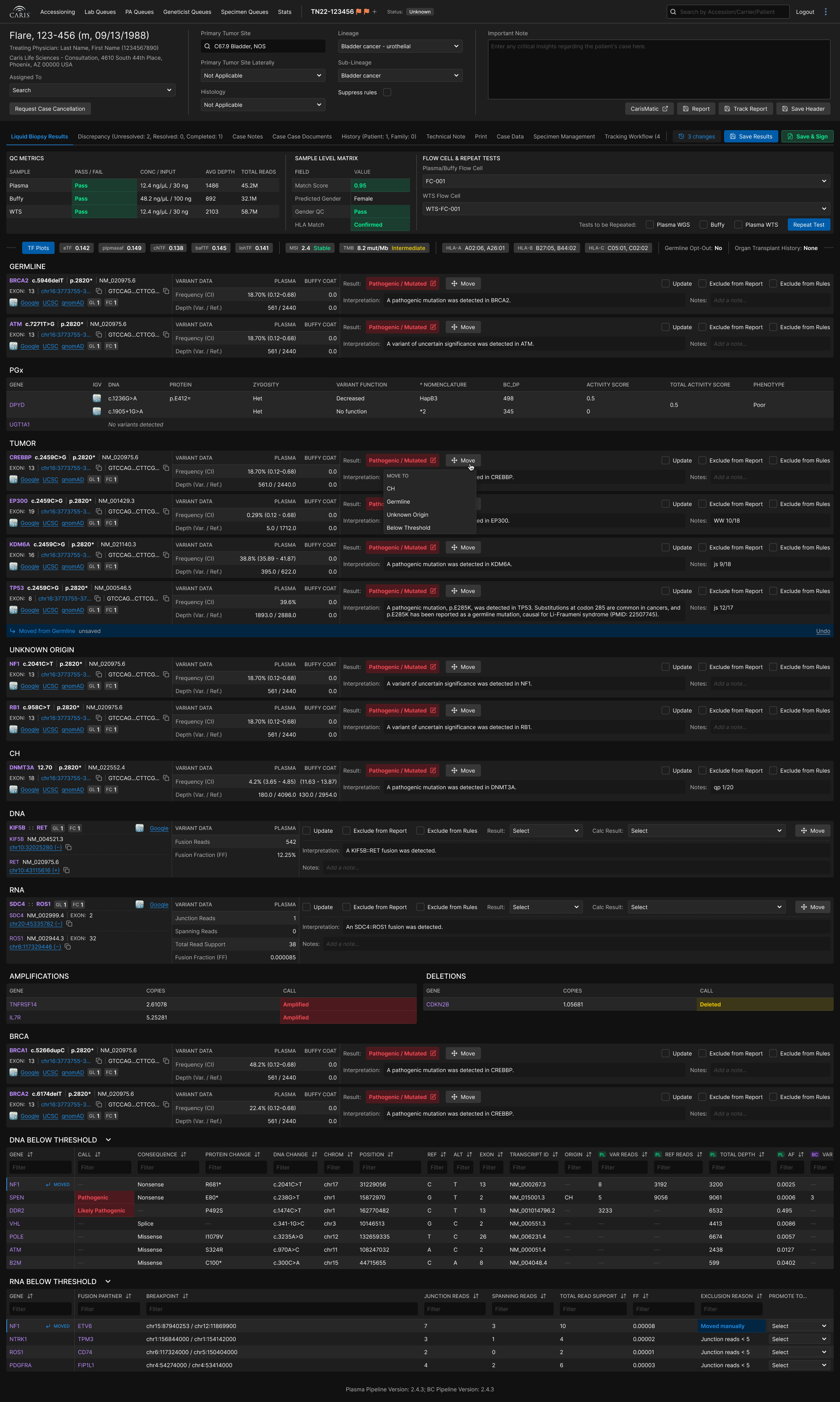Collapse the DNA Below Threshold section

point(108,1140)
